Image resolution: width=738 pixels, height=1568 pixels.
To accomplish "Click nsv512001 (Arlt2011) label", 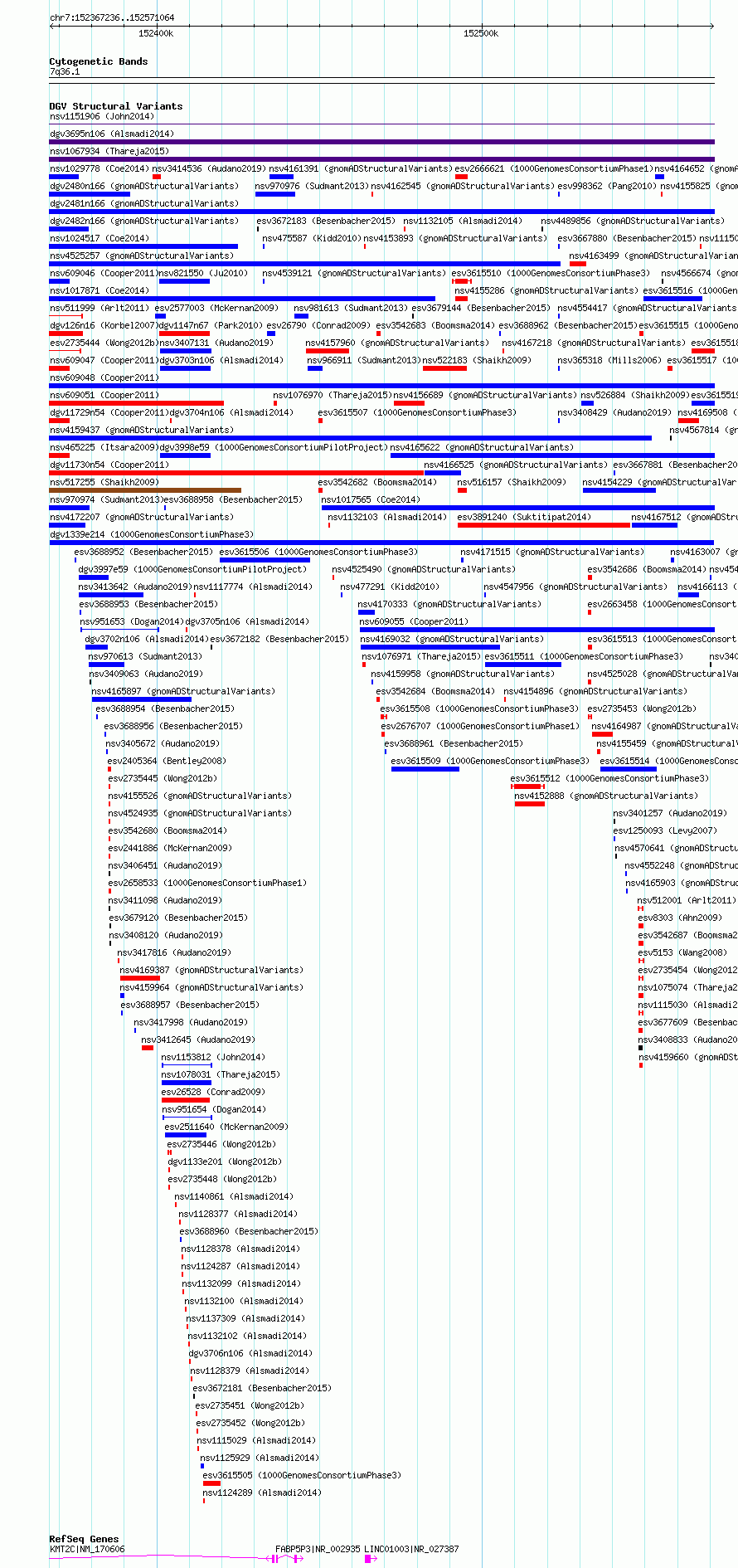I will (686, 900).
